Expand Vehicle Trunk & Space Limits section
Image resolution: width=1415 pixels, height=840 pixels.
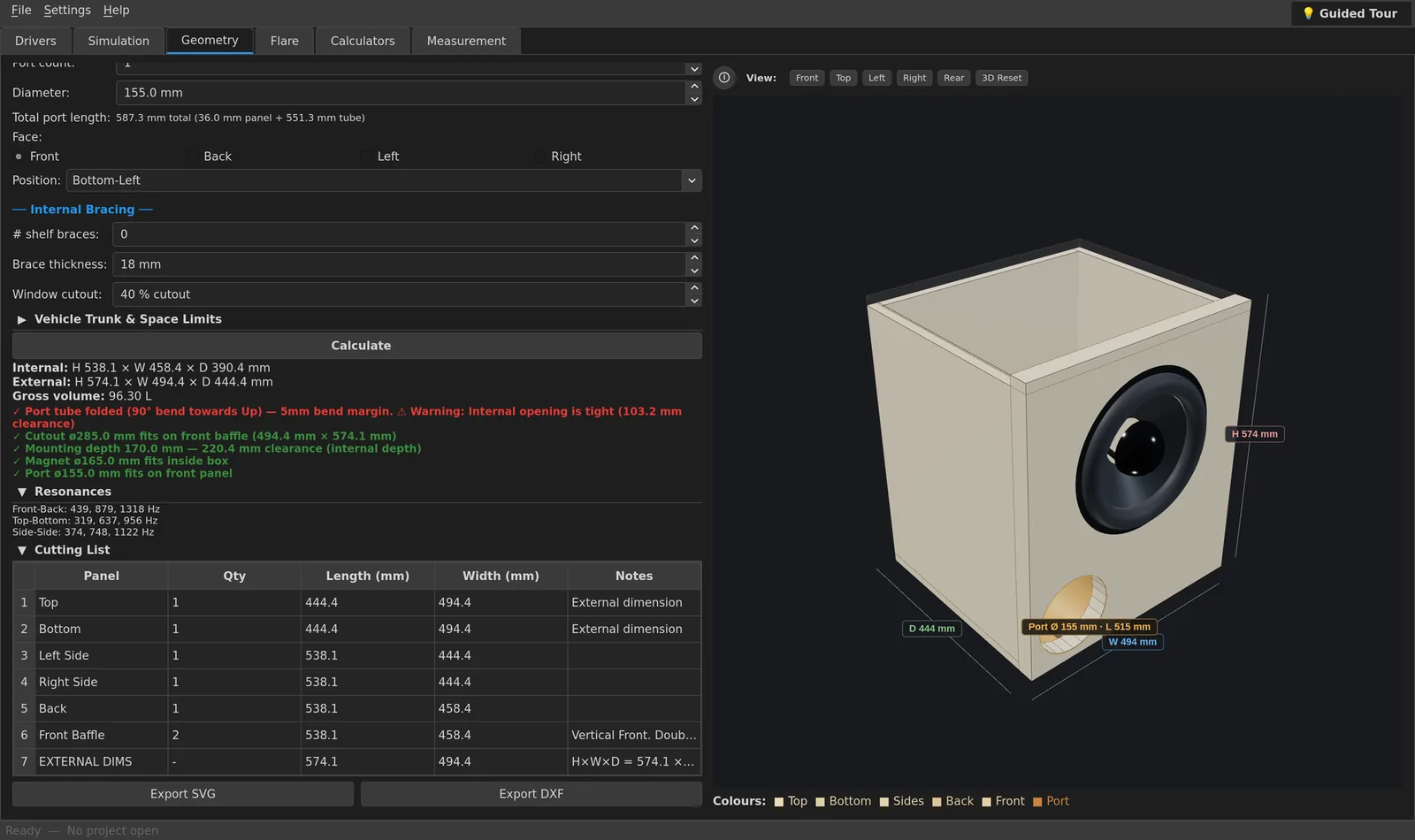(22, 319)
